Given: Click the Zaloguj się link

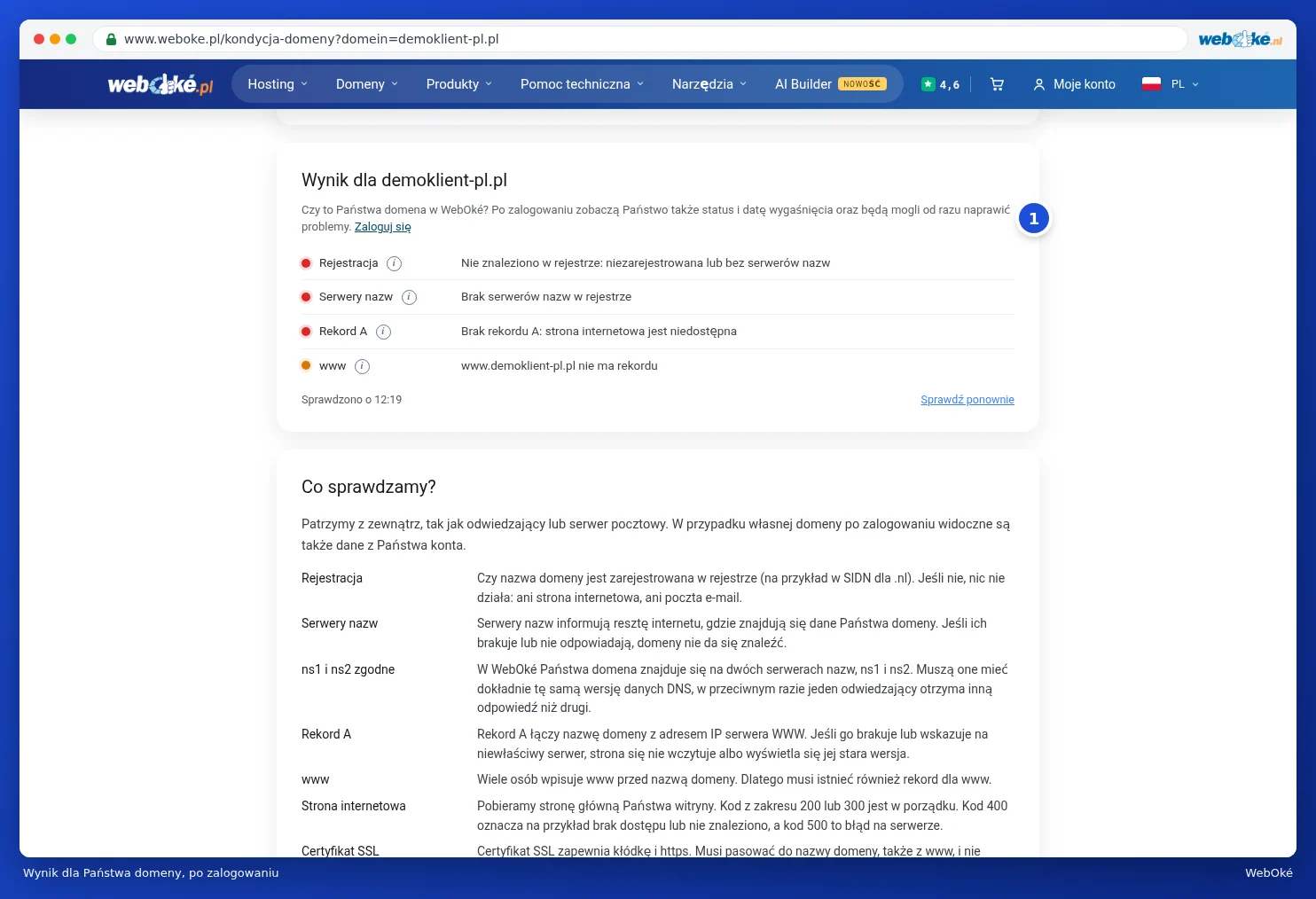Looking at the screenshot, I should [383, 227].
